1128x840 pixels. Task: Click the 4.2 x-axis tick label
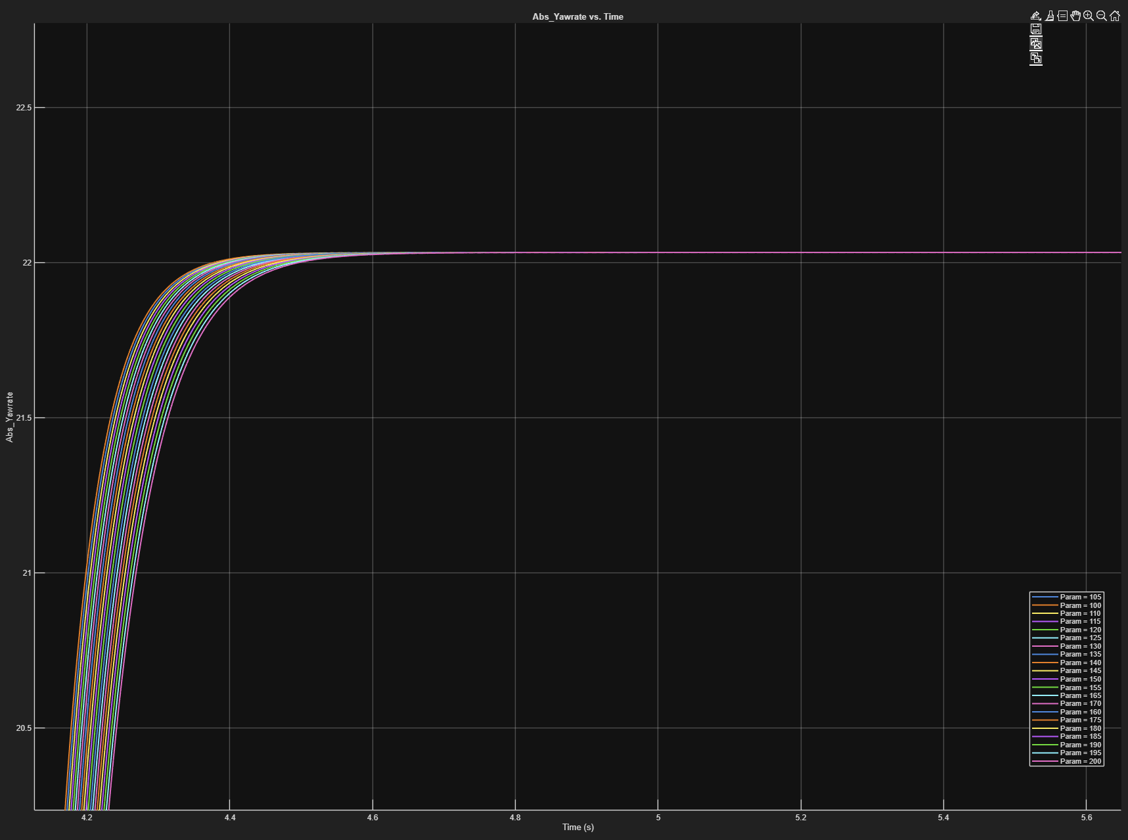[x=87, y=818]
